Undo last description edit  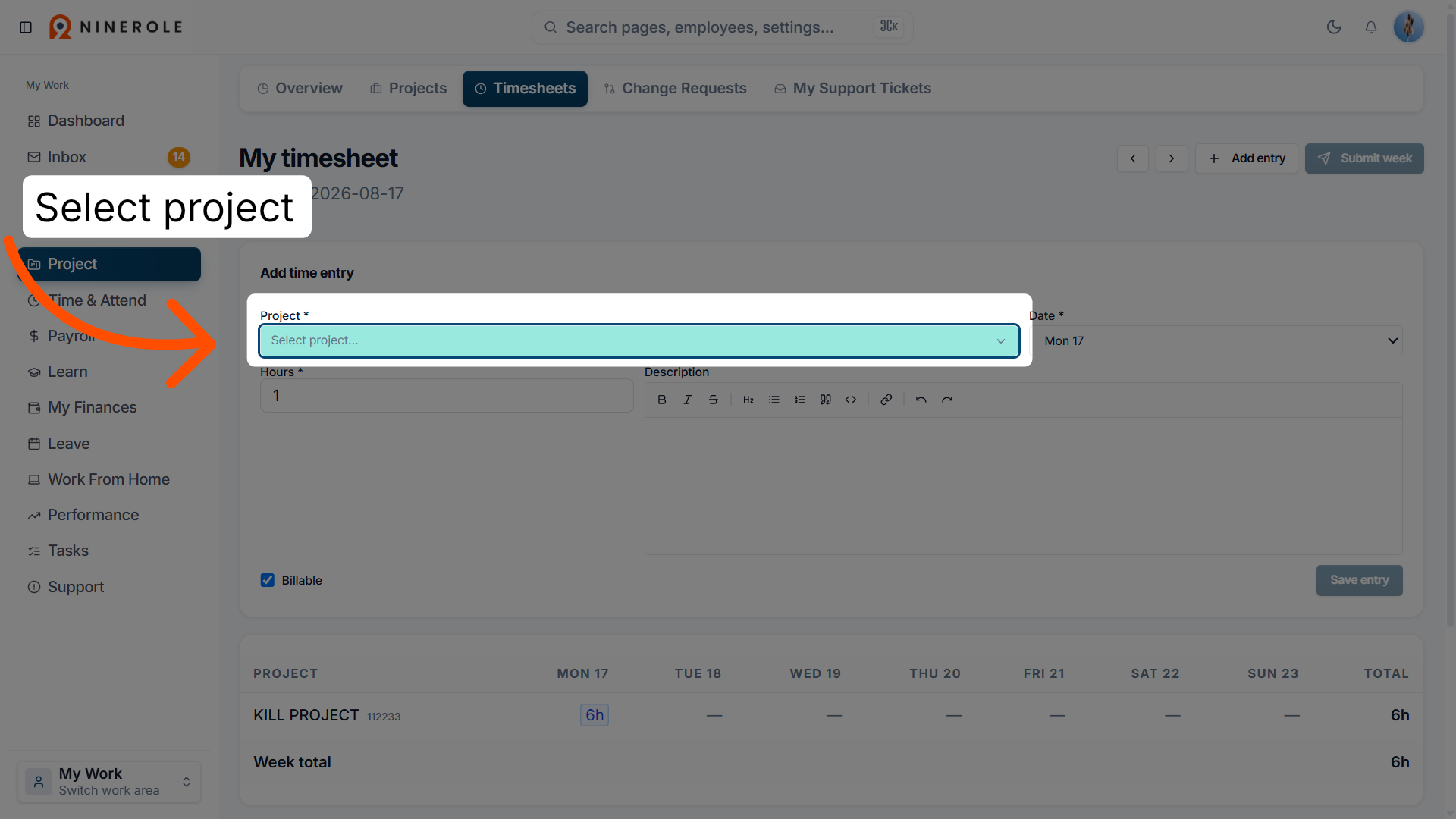[921, 400]
